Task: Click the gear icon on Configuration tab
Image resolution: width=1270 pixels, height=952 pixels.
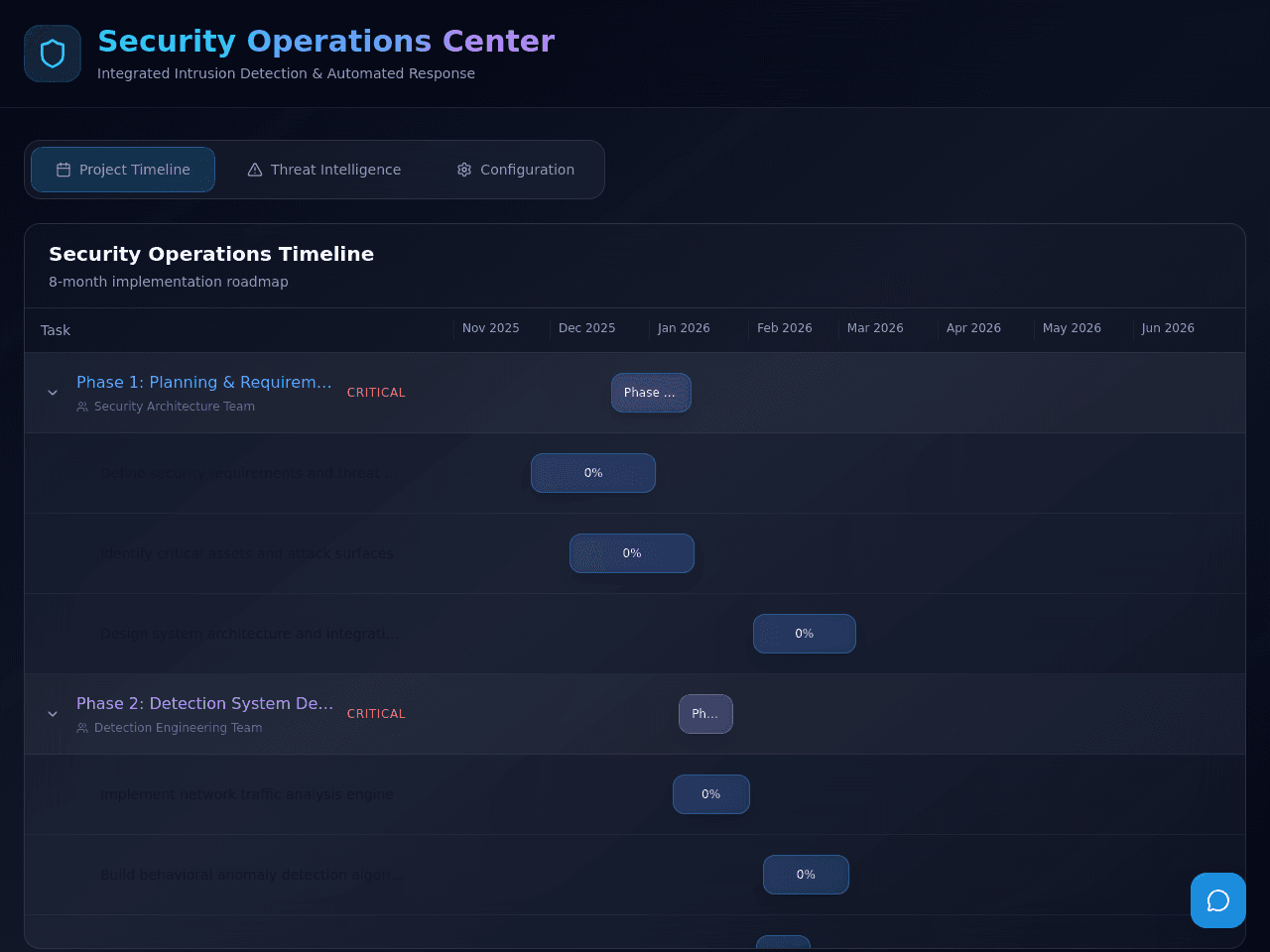Action: (464, 170)
